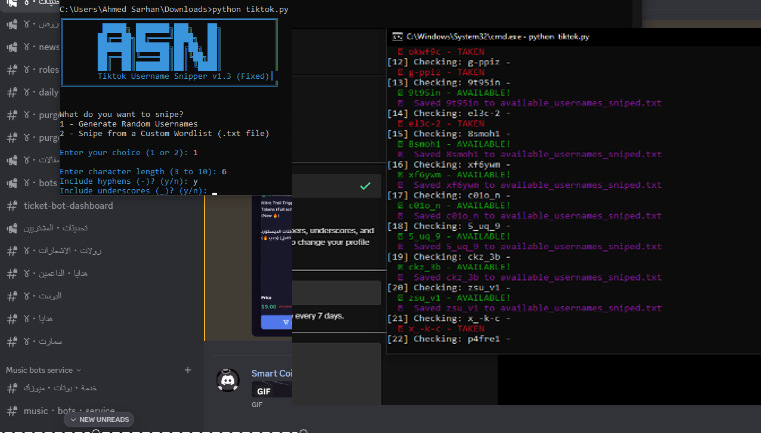Click megaphone icon beside the news channel

[x=12, y=47]
